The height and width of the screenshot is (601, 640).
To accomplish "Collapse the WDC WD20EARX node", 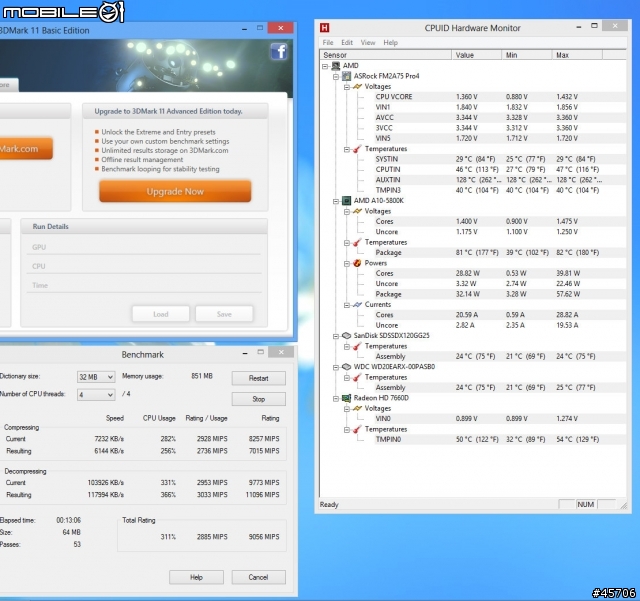I will coord(336,367).
